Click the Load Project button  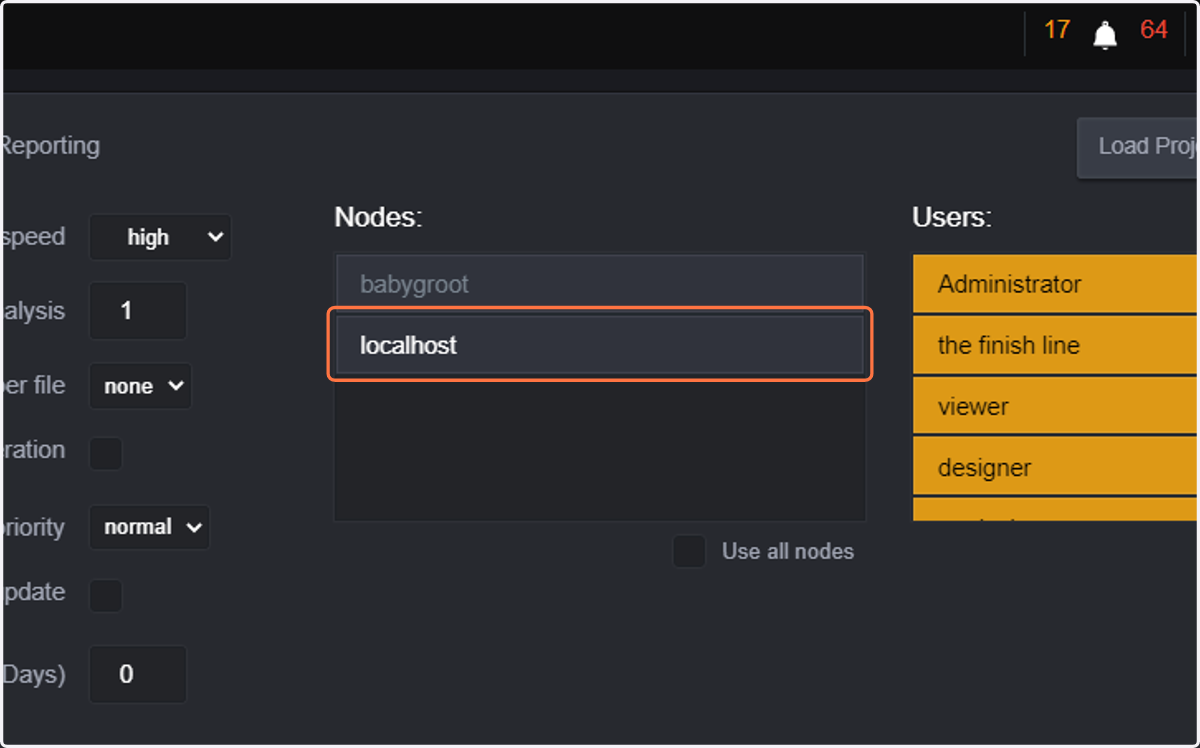tap(1139, 147)
